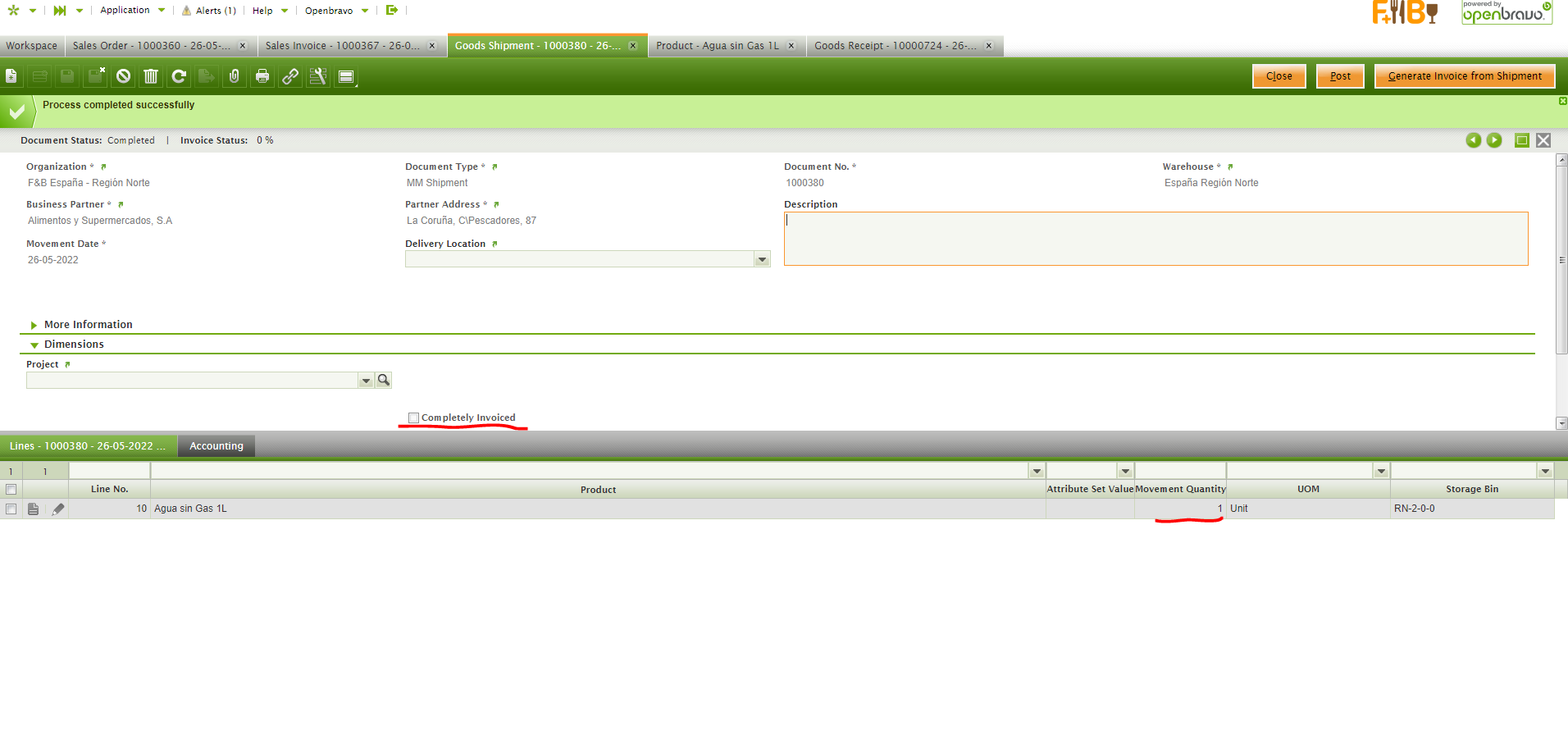Delete the record using the trash icon
Screen dimensions: 1568x744
(151, 76)
